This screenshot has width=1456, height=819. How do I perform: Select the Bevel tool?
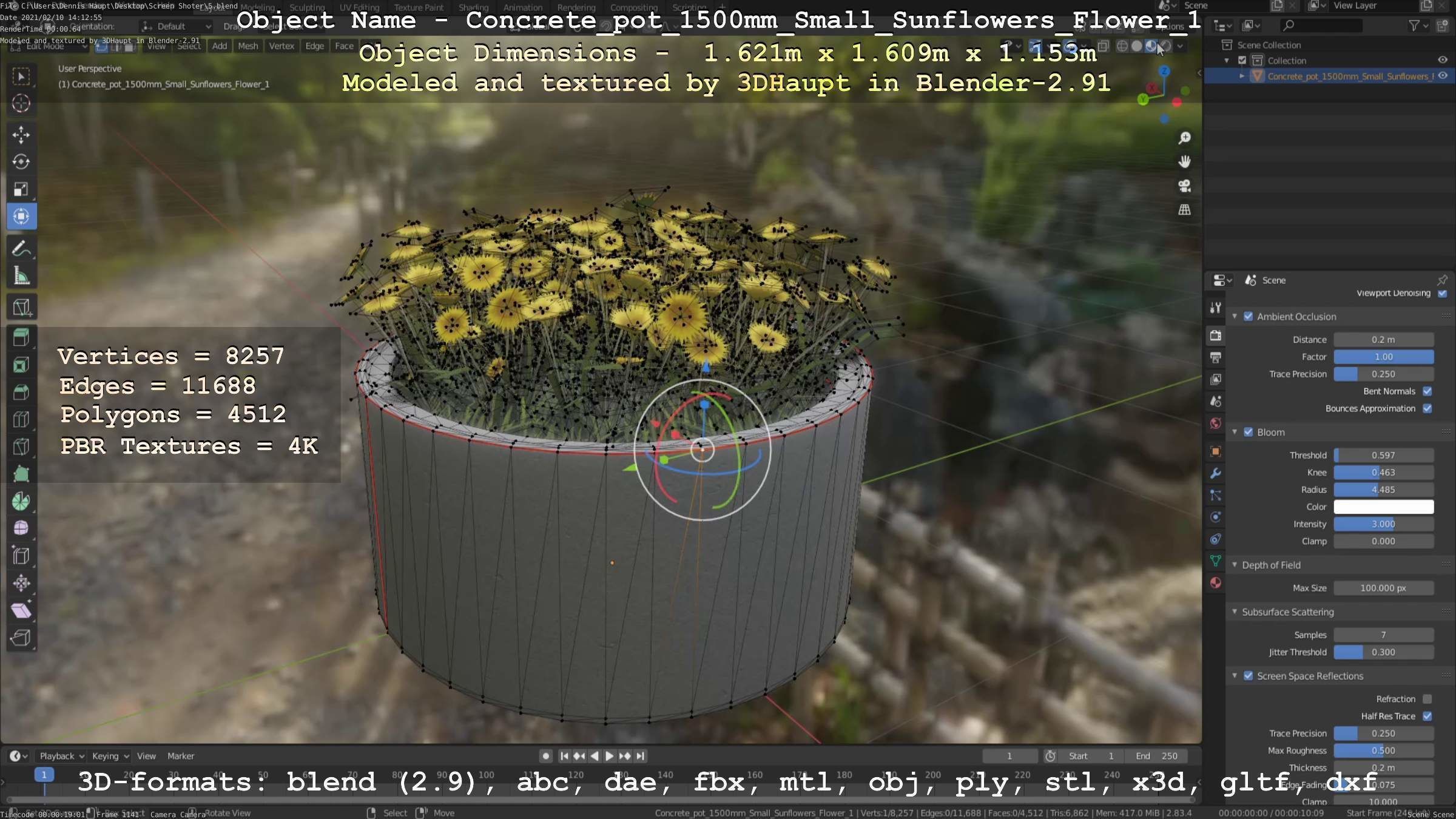point(21,392)
